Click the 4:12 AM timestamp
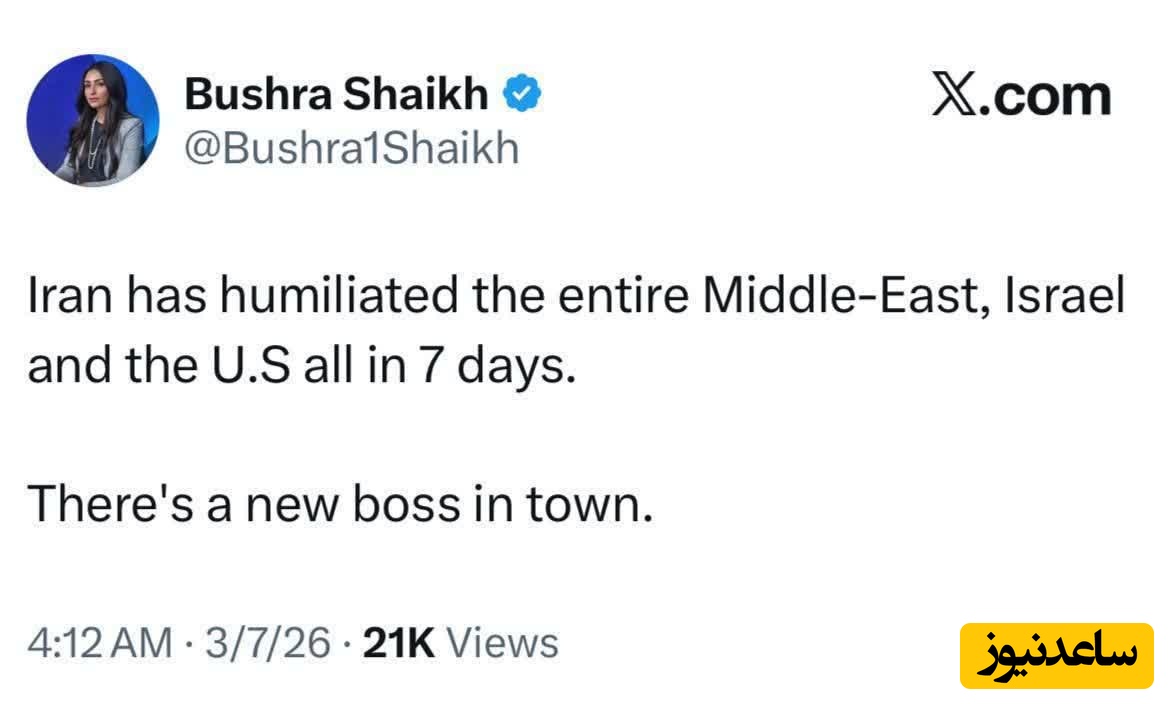 click(x=99, y=642)
